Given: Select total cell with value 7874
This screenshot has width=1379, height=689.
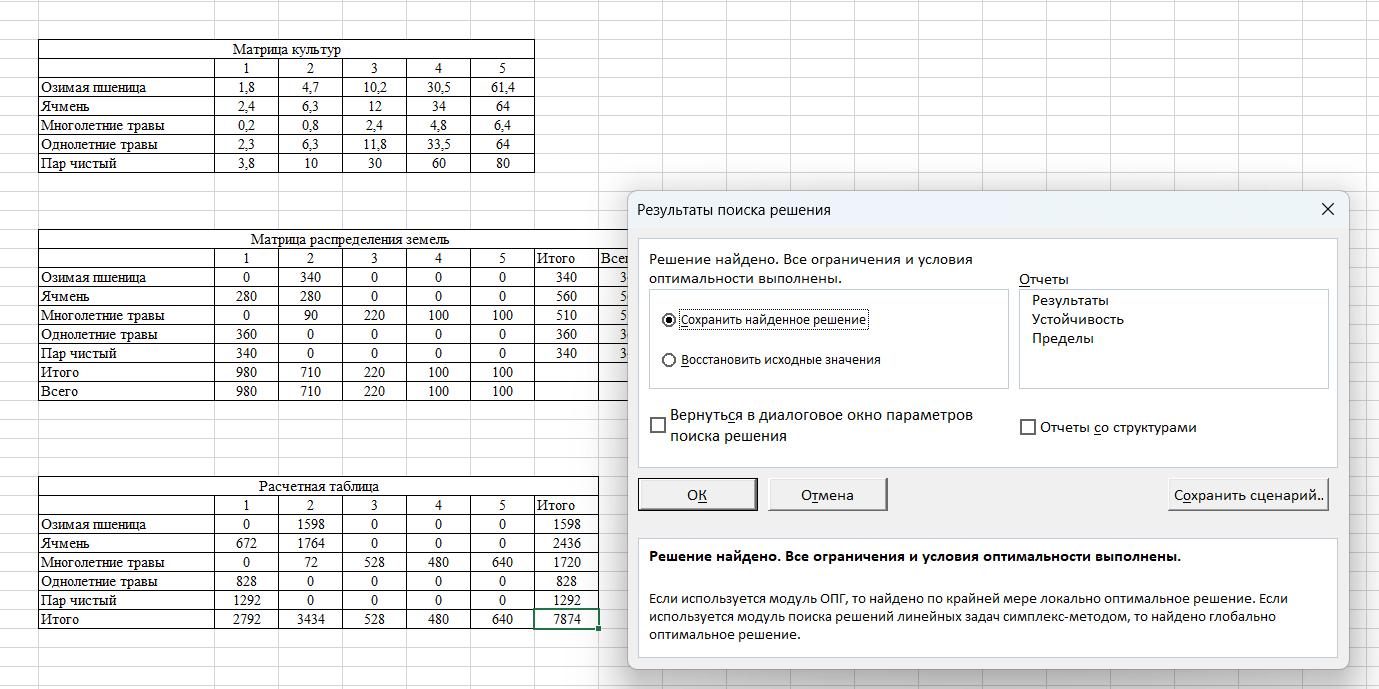Looking at the screenshot, I should tap(566, 619).
